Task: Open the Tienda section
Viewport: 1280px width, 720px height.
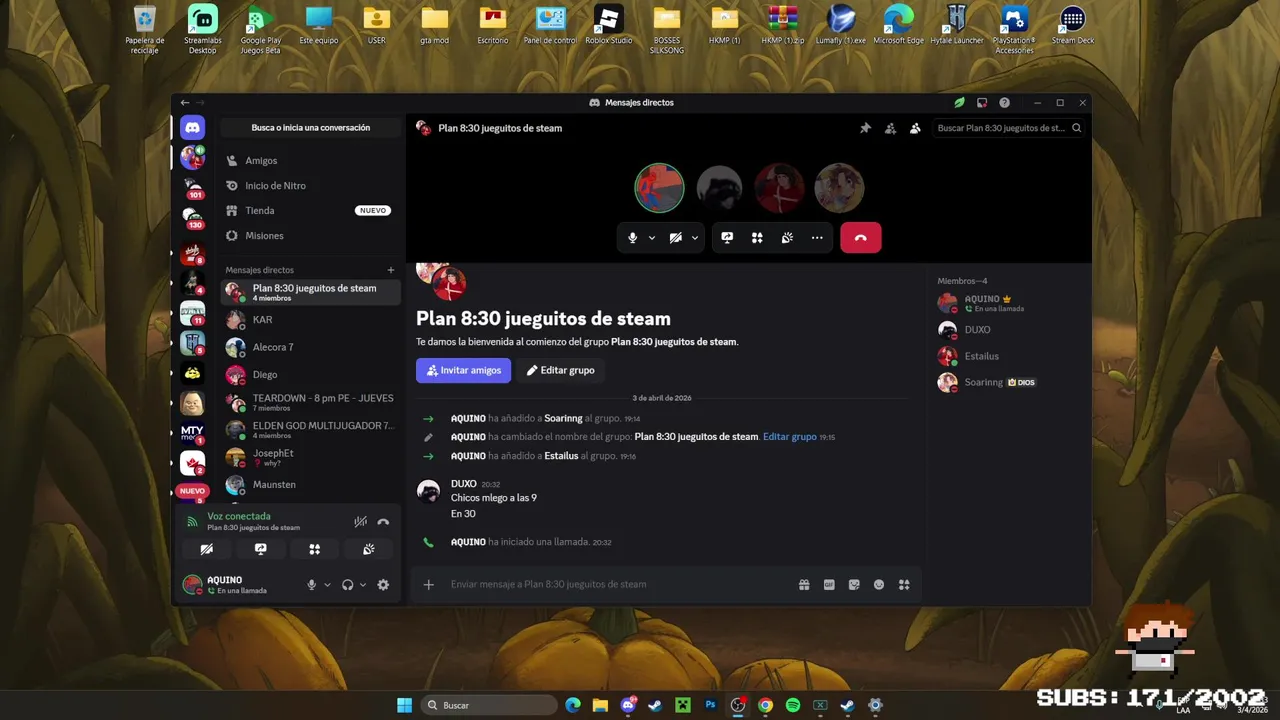Action: tap(310, 210)
